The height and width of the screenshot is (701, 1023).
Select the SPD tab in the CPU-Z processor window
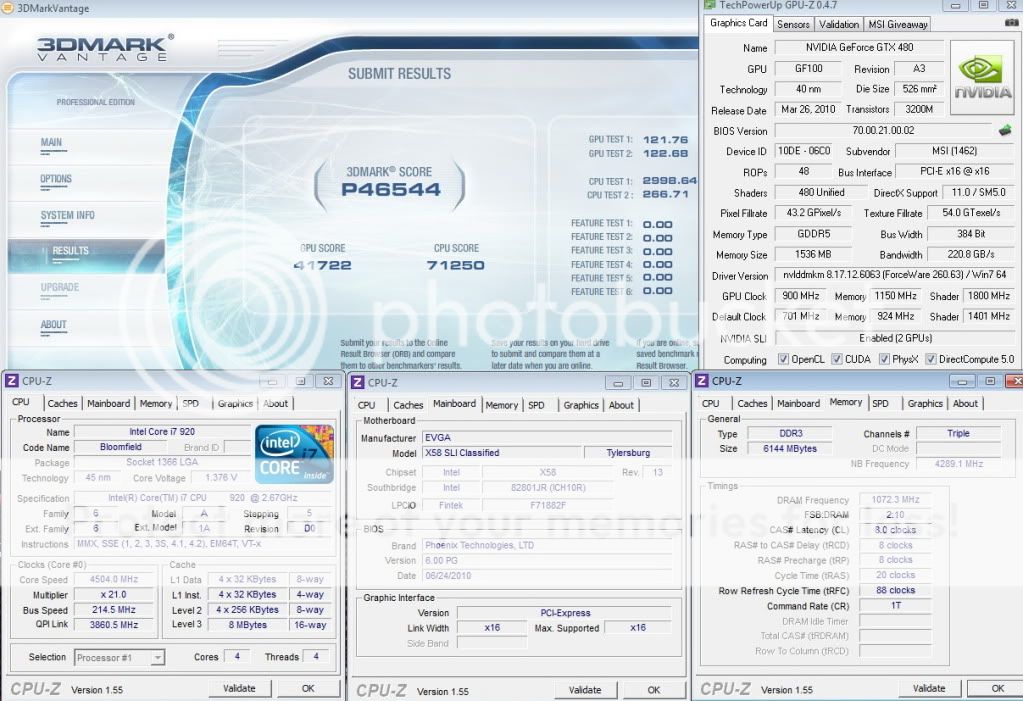coord(191,403)
